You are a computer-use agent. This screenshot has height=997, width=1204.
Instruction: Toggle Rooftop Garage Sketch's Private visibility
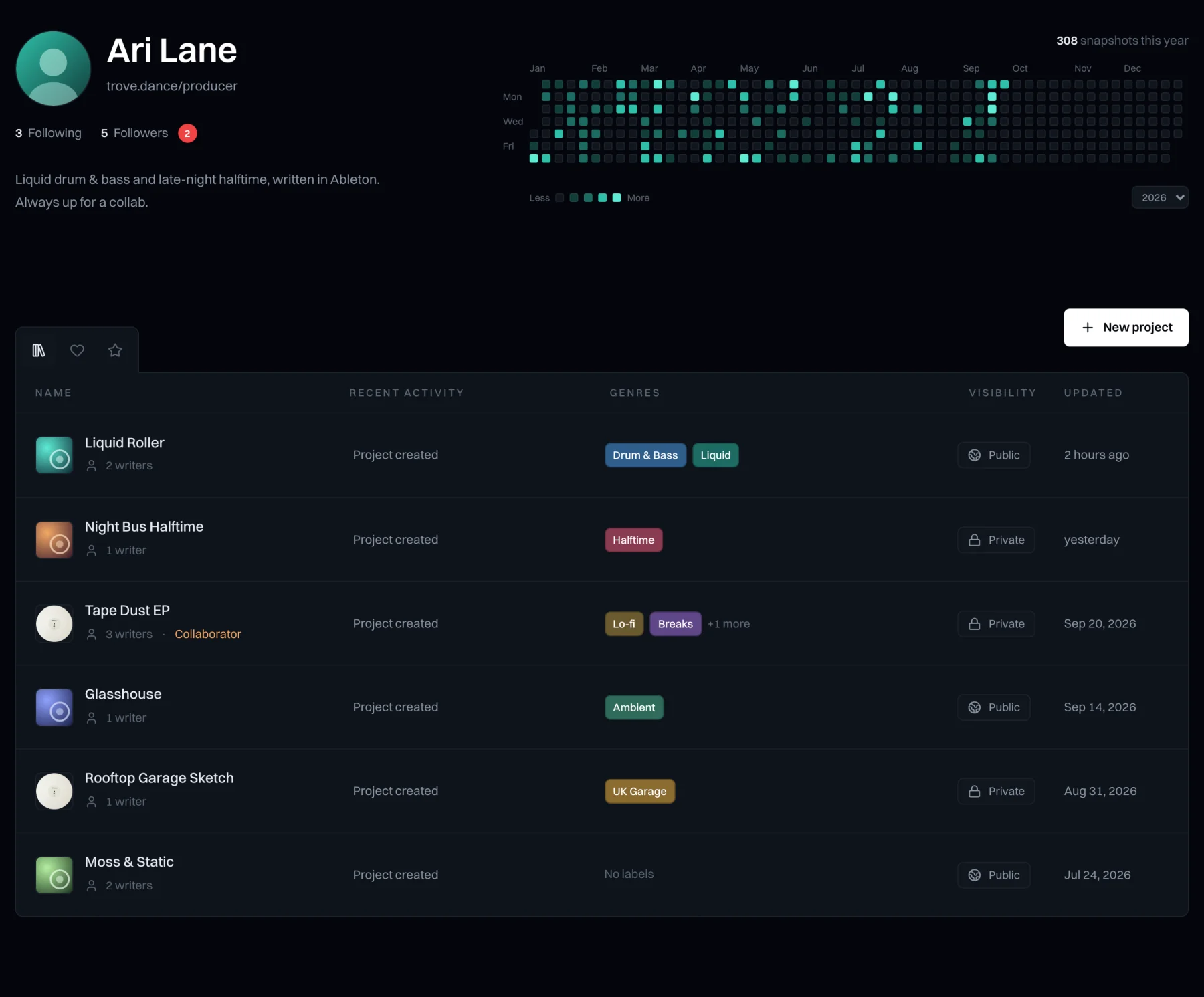(x=996, y=791)
